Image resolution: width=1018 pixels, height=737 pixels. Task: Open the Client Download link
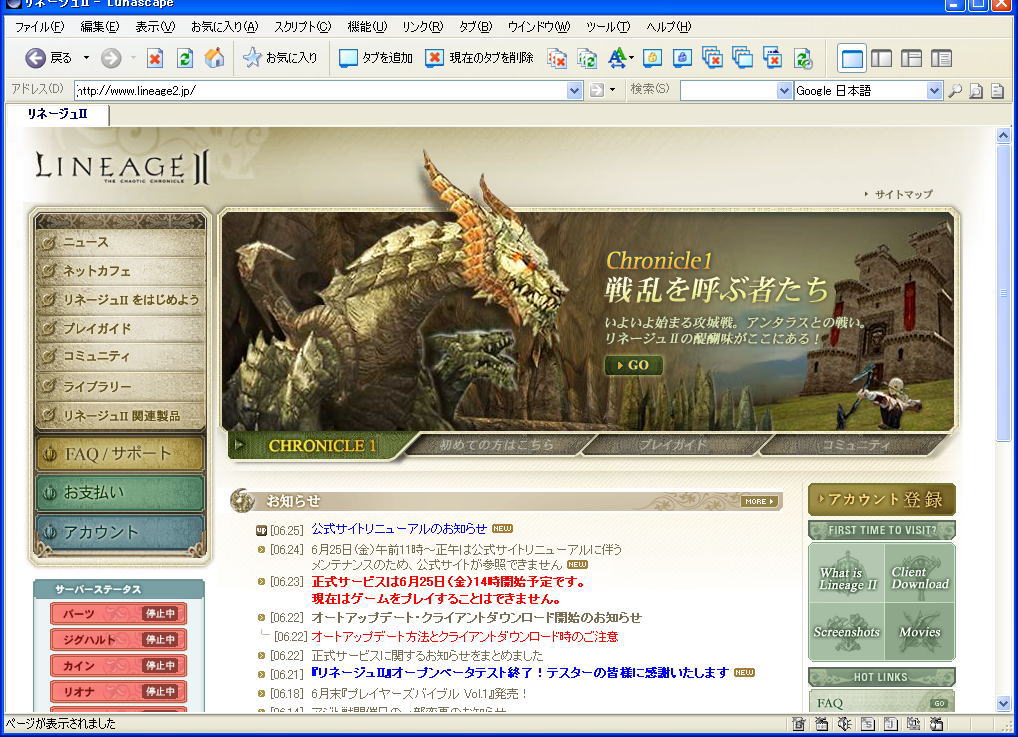[919, 578]
